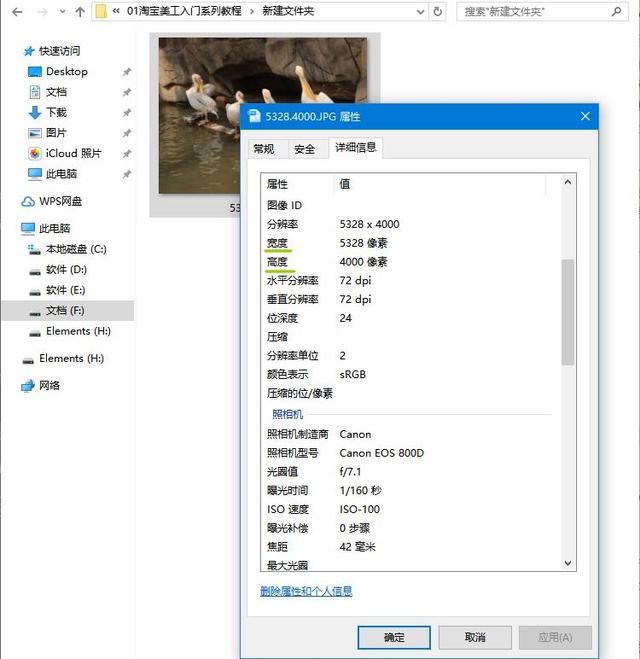The height and width of the screenshot is (659, 640).
Task: Select the 文档 (F:) drive
Action: [65, 311]
